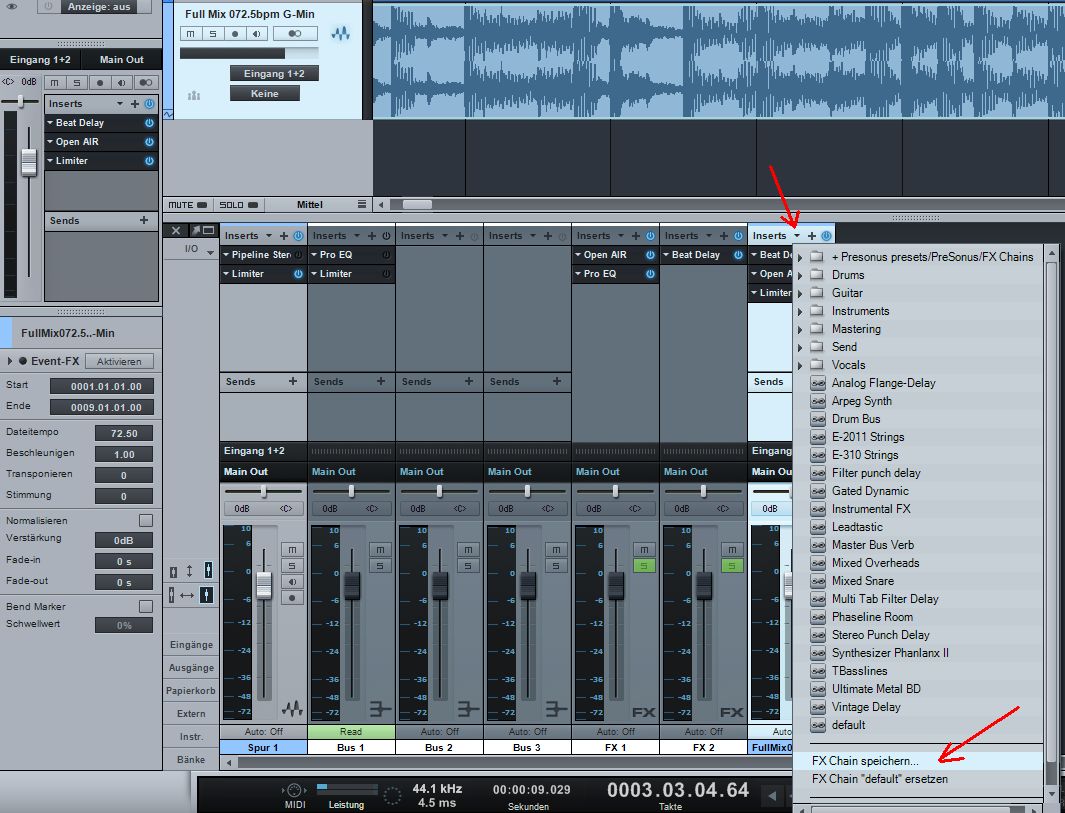Record-arm the Spur 1 mixer channel
The height and width of the screenshot is (813, 1065).
(292, 598)
